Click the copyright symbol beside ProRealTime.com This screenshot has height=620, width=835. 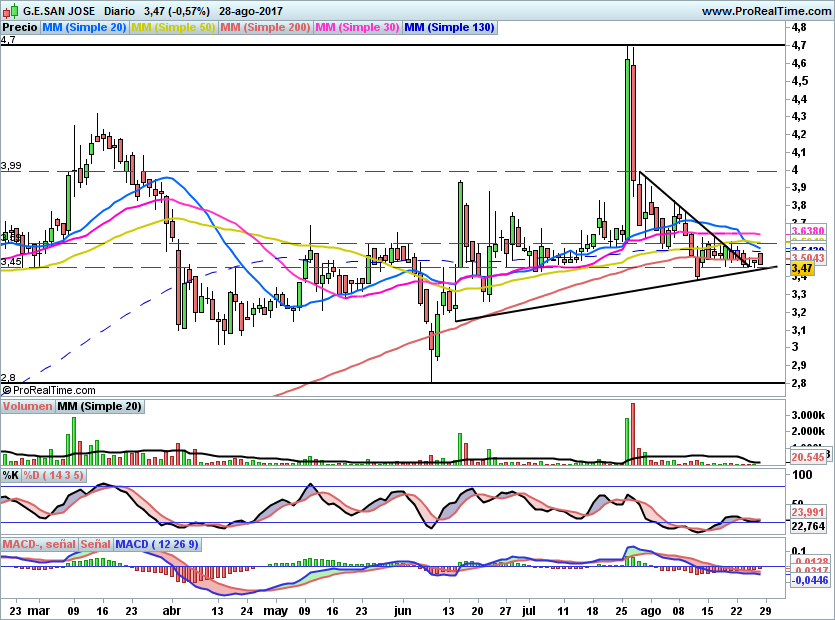7,391
